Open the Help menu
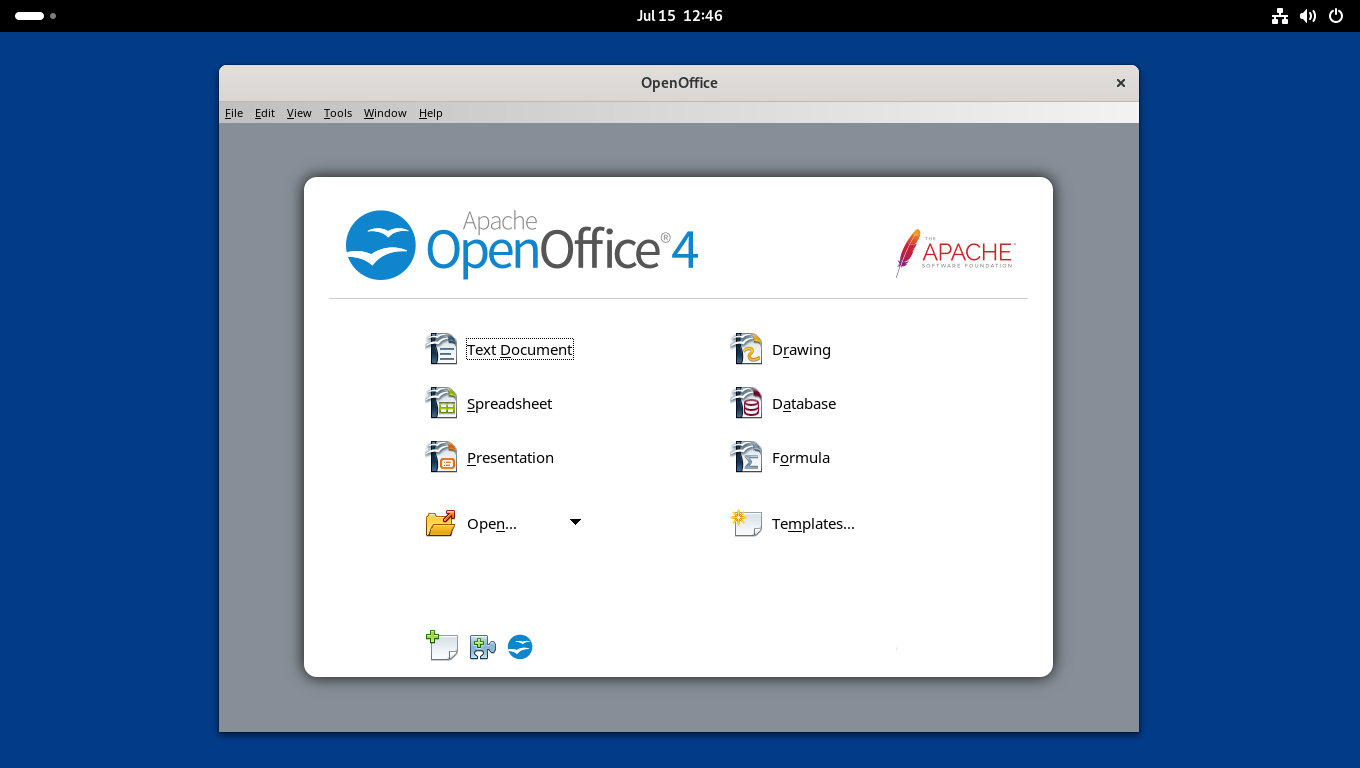This screenshot has height=768, width=1360. (x=431, y=113)
